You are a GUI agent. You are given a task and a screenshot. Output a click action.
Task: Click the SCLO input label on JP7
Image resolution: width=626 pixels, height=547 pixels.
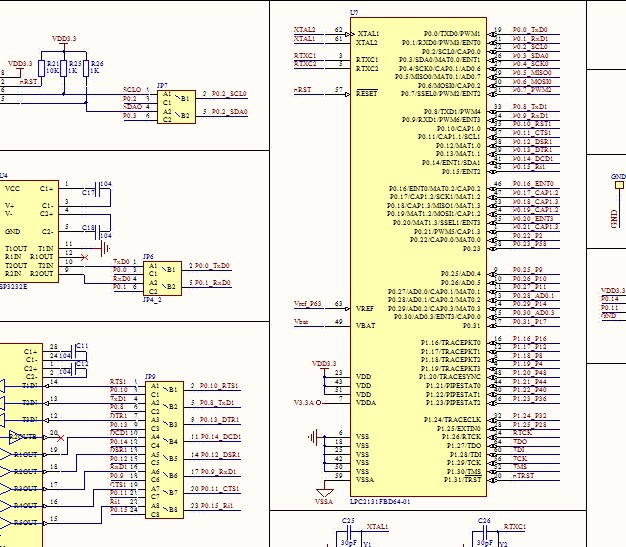(132, 89)
